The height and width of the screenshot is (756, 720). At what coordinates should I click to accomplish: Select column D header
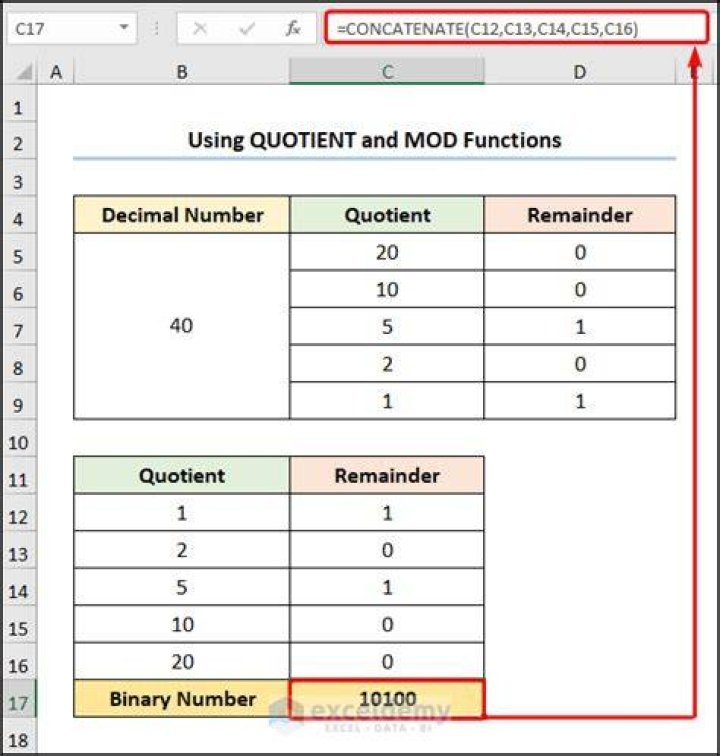[580, 72]
